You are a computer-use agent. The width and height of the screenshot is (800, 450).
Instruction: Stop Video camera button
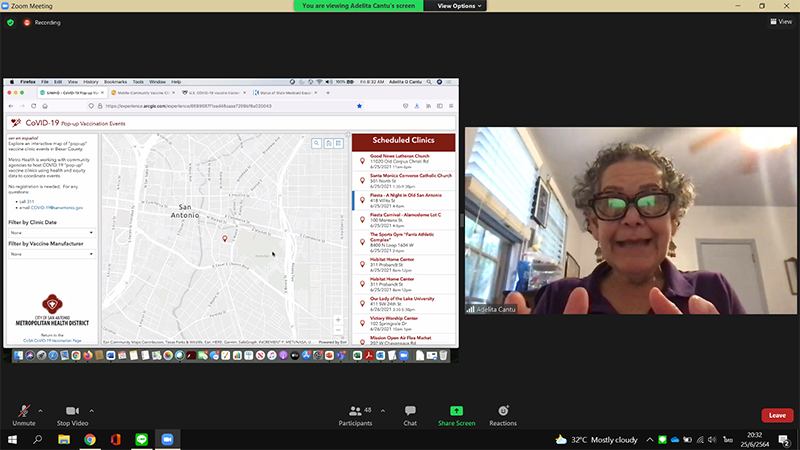72,415
